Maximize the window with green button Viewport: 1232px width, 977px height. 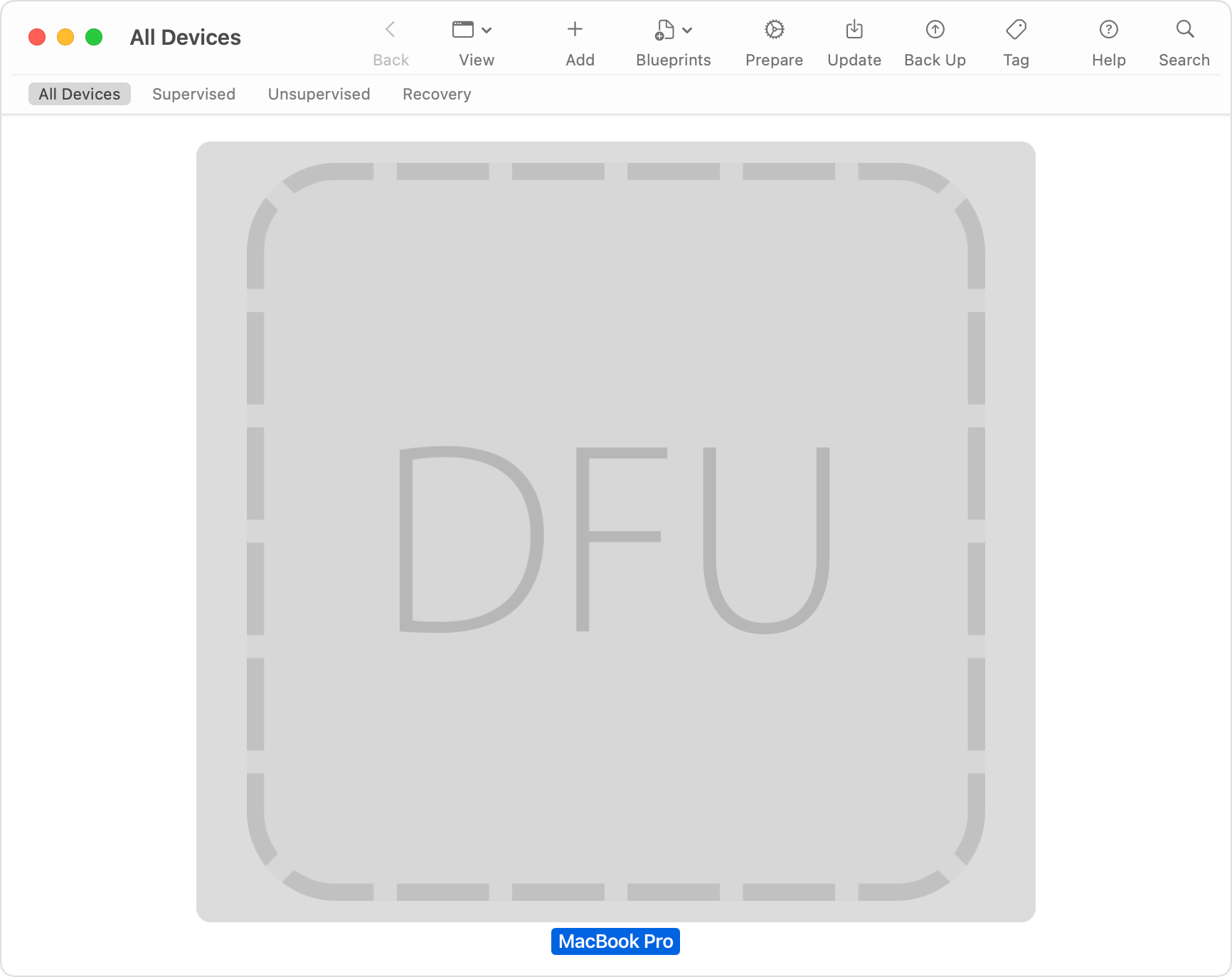click(94, 37)
